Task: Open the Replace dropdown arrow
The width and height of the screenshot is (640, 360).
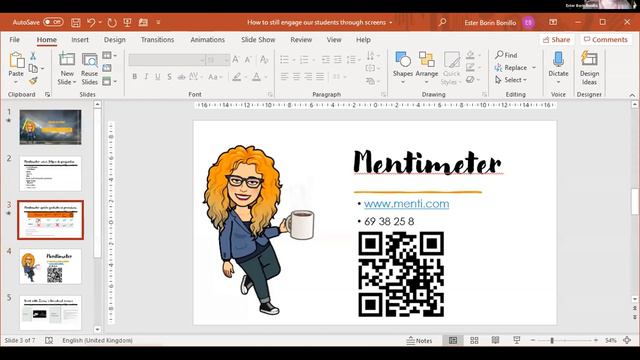Action: click(x=534, y=68)
